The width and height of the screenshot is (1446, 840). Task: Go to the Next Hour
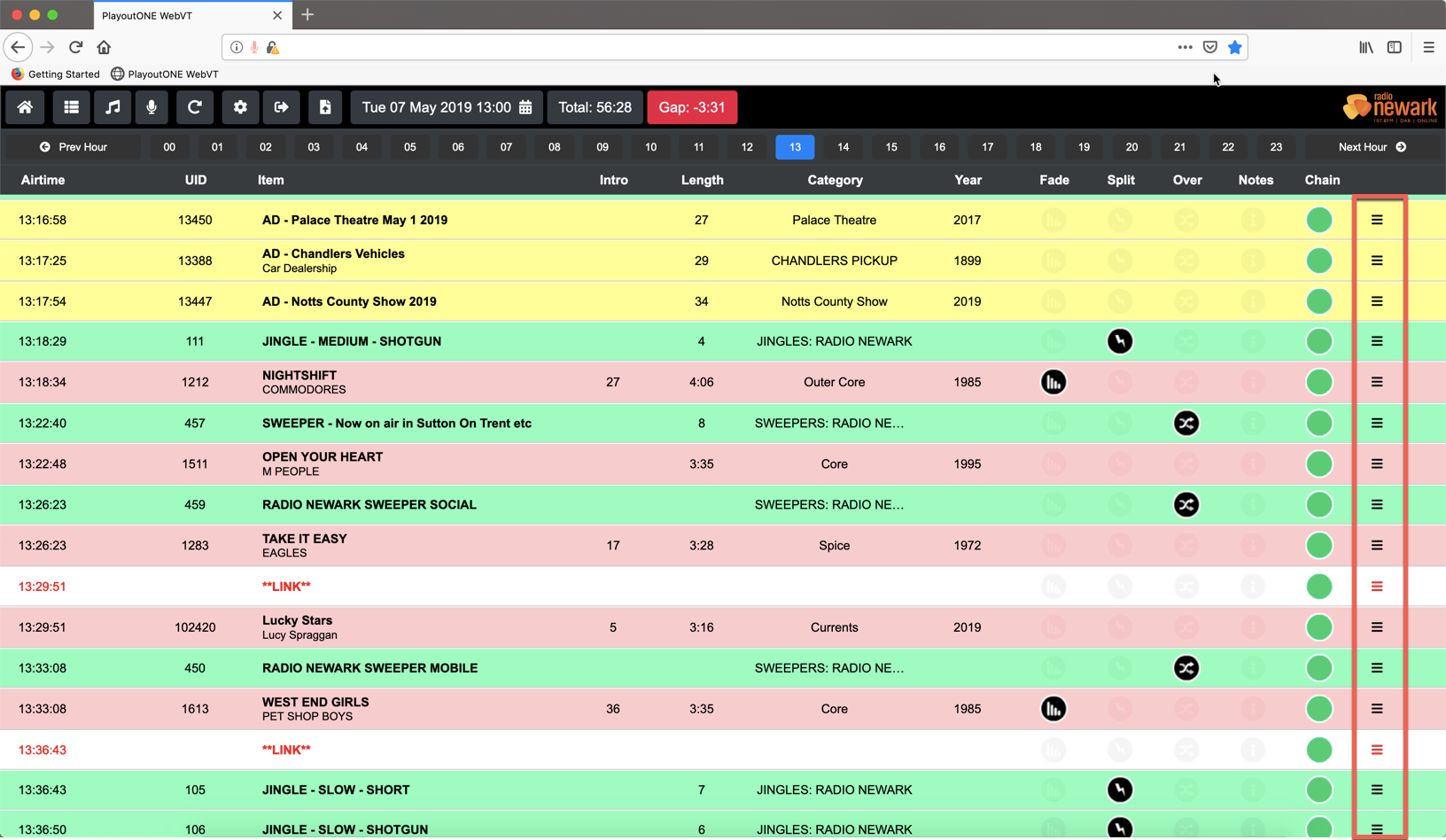[1372, 147]
